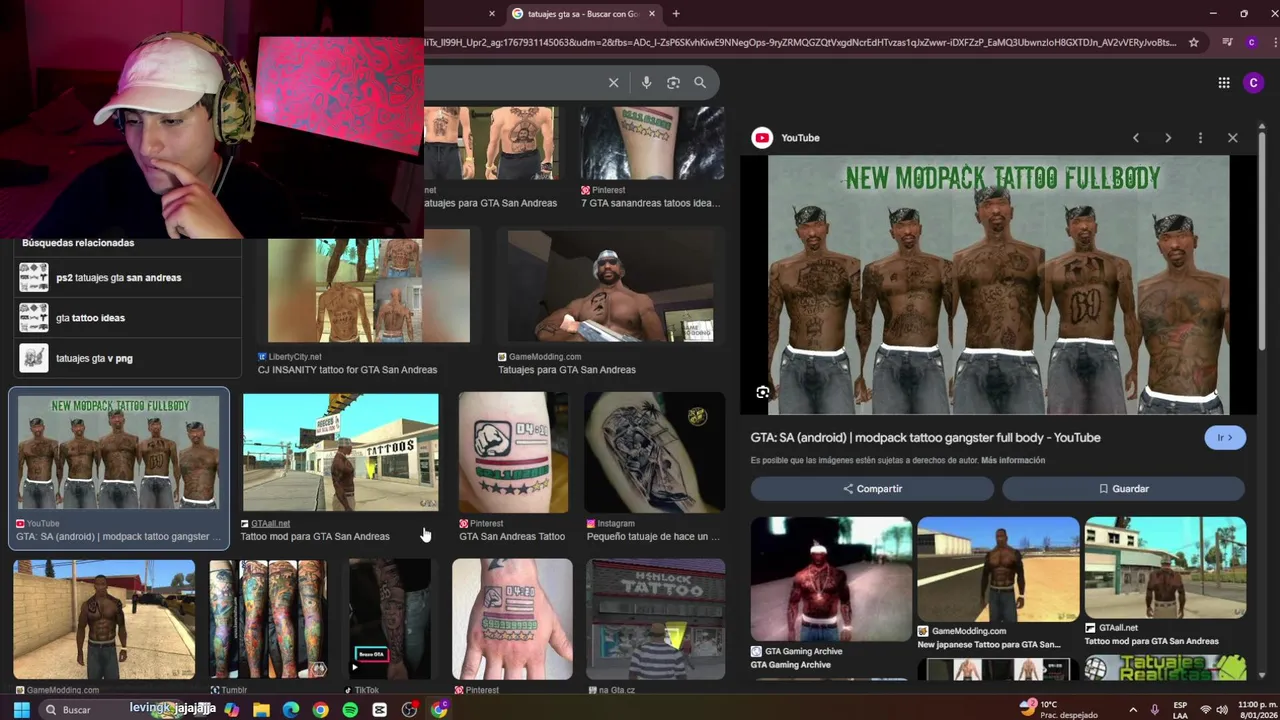Image resolution: width=1280 pixels, height=720 pixels.
Task: Open the Pinterest hand tattoo thumbnail
Action: tap(512, 619)
